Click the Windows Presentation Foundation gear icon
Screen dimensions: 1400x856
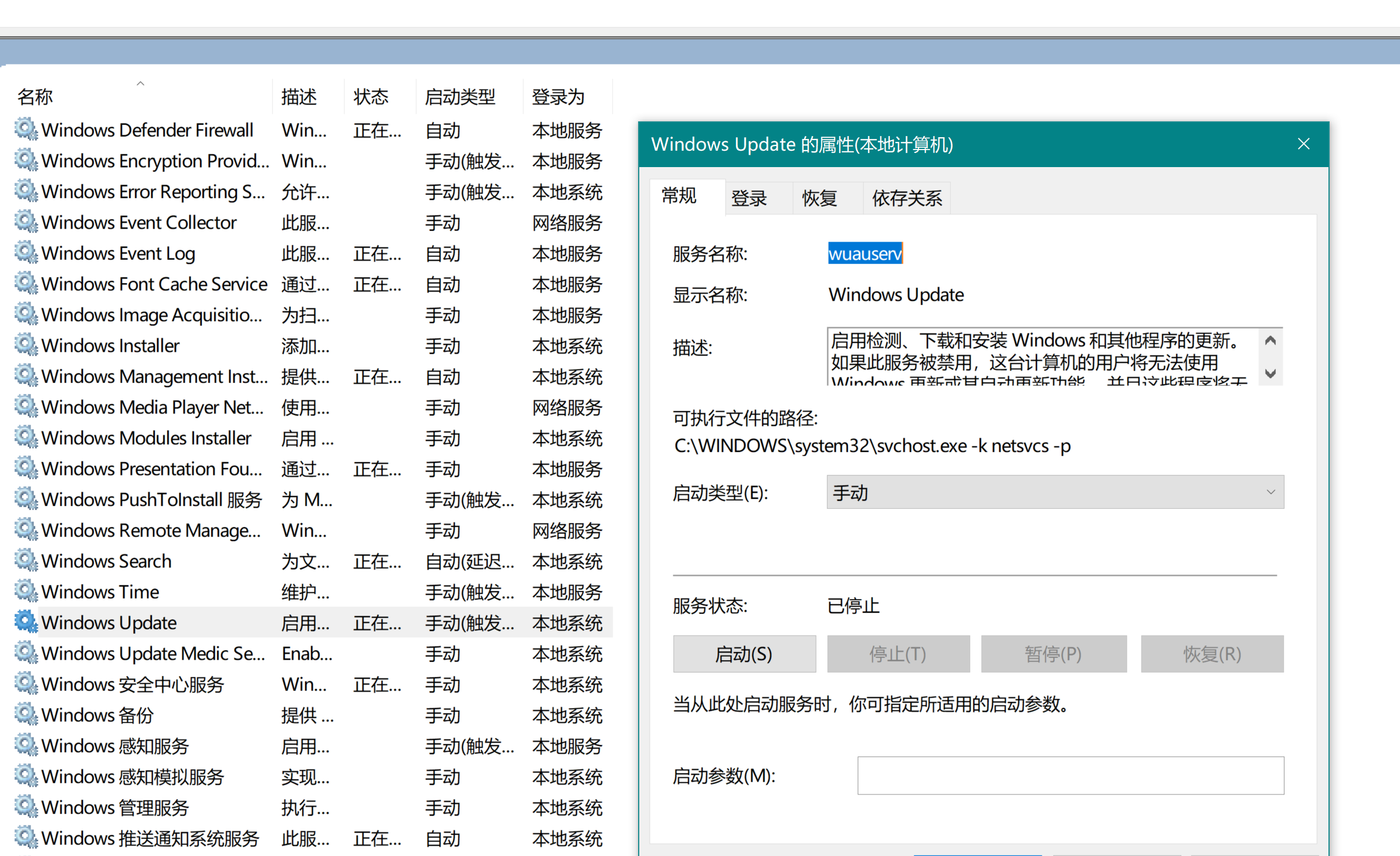[26, 468]
